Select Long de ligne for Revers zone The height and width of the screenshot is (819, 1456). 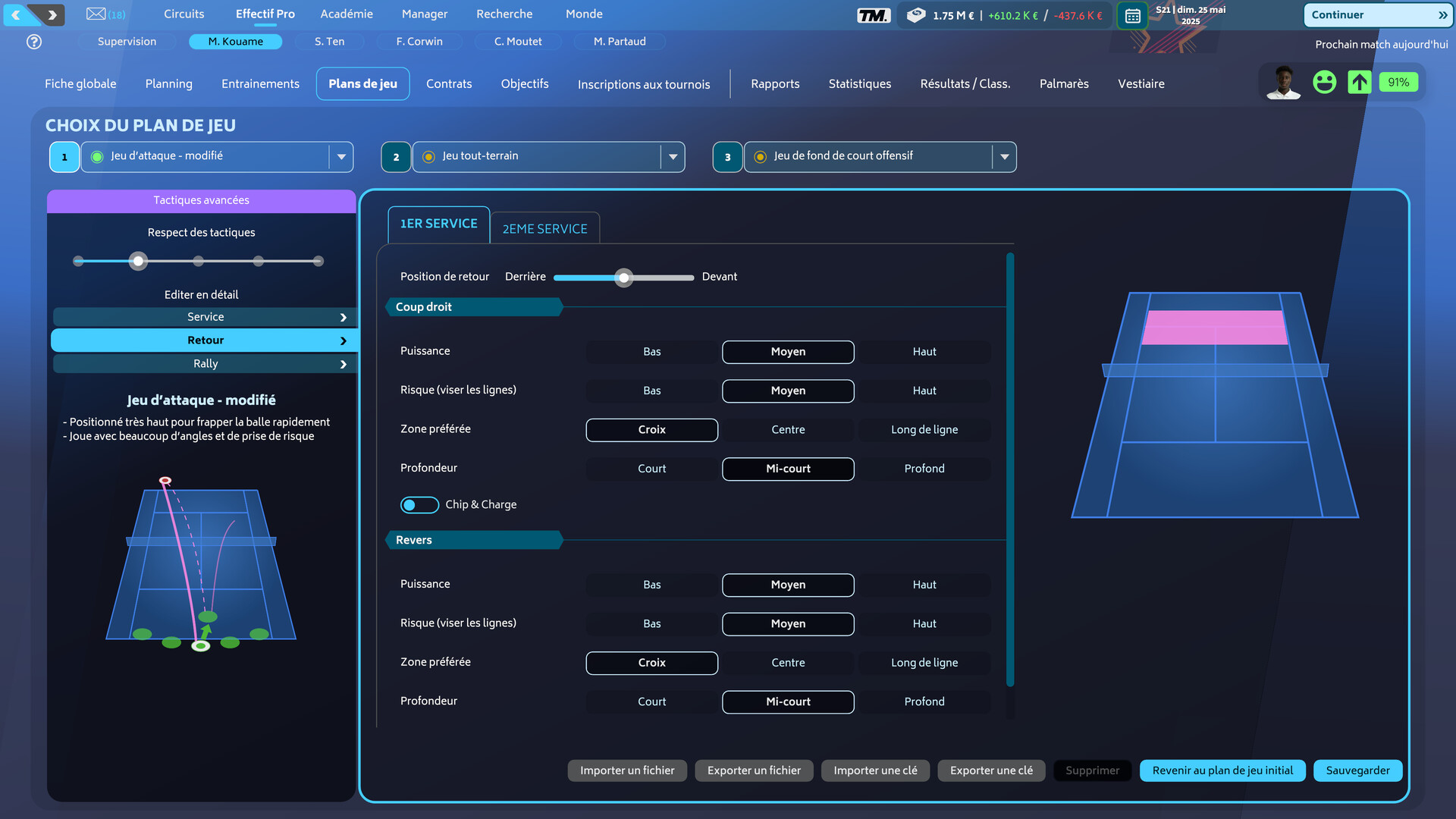pyautogui.click(x=924, y=663)
